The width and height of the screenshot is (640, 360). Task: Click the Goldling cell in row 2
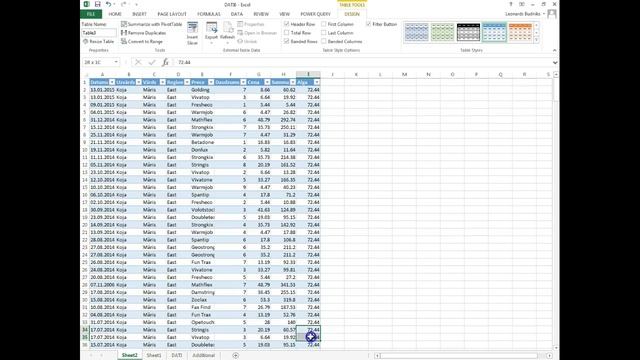tap(202, 90)
